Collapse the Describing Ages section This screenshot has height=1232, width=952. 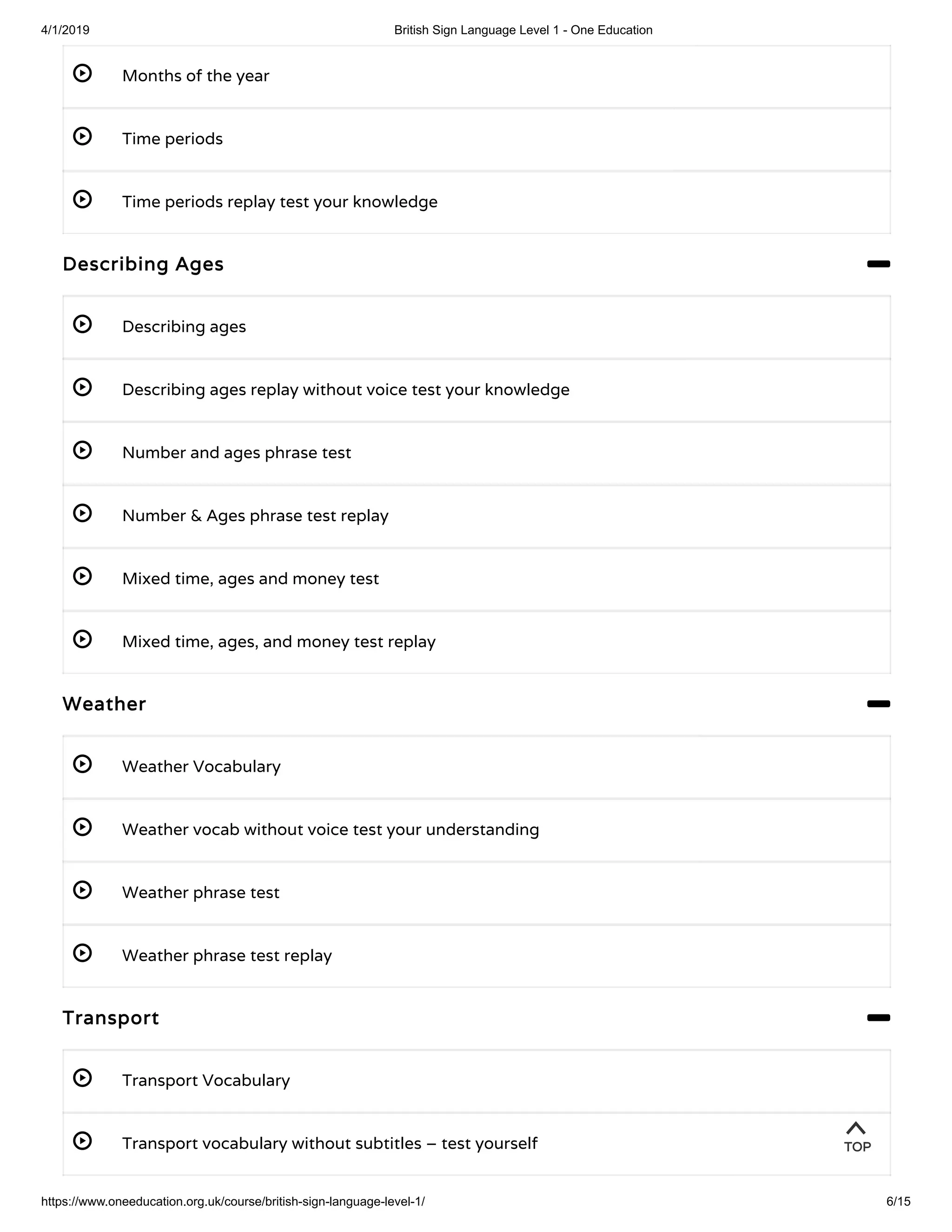[878, 264]
